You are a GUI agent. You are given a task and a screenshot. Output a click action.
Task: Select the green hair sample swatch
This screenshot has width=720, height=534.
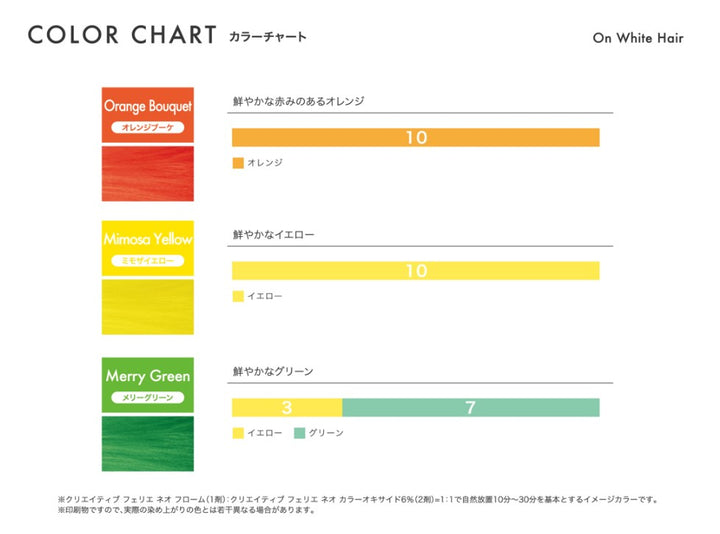pyautogui.click(x=147, y=443)
